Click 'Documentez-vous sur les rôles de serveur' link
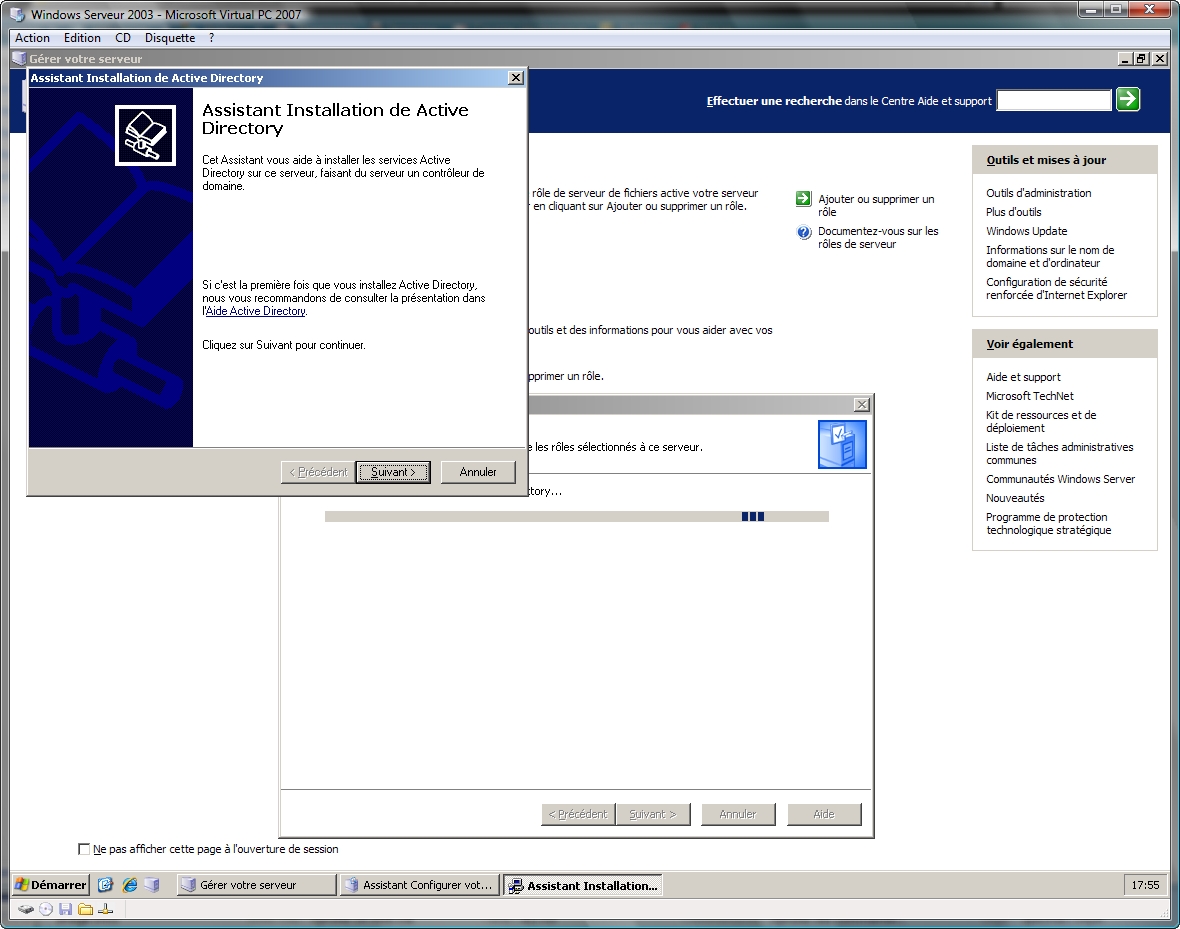This screenshot has height=929, width=1180. (878, 238)
